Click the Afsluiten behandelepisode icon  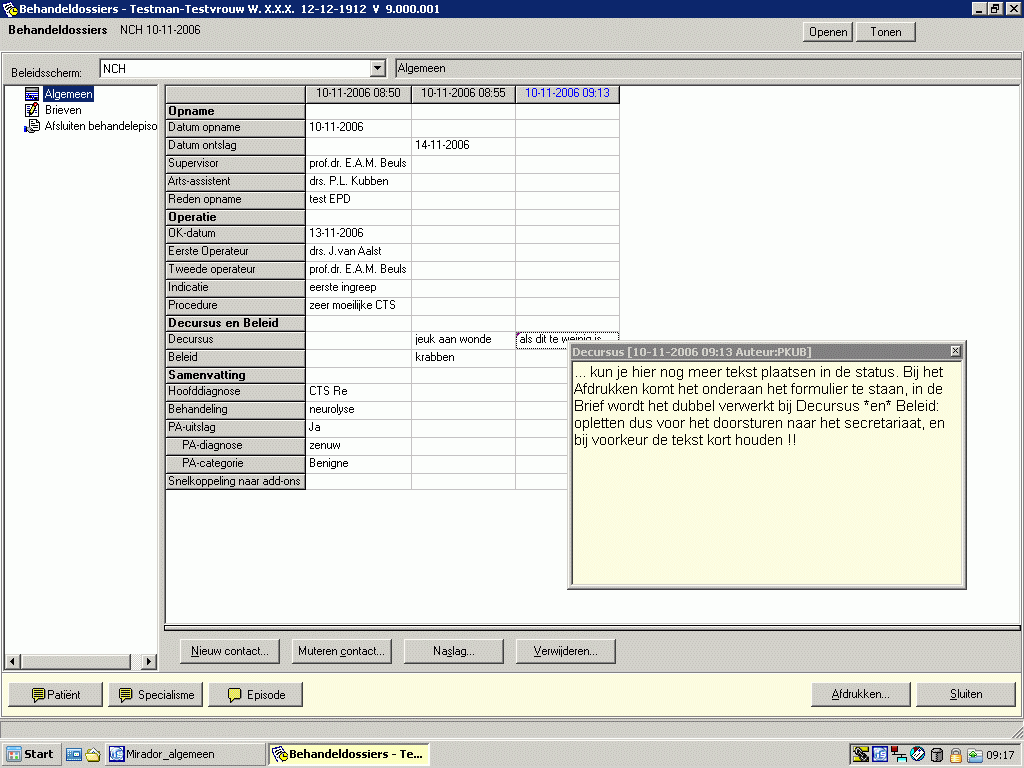coord(32,126)
